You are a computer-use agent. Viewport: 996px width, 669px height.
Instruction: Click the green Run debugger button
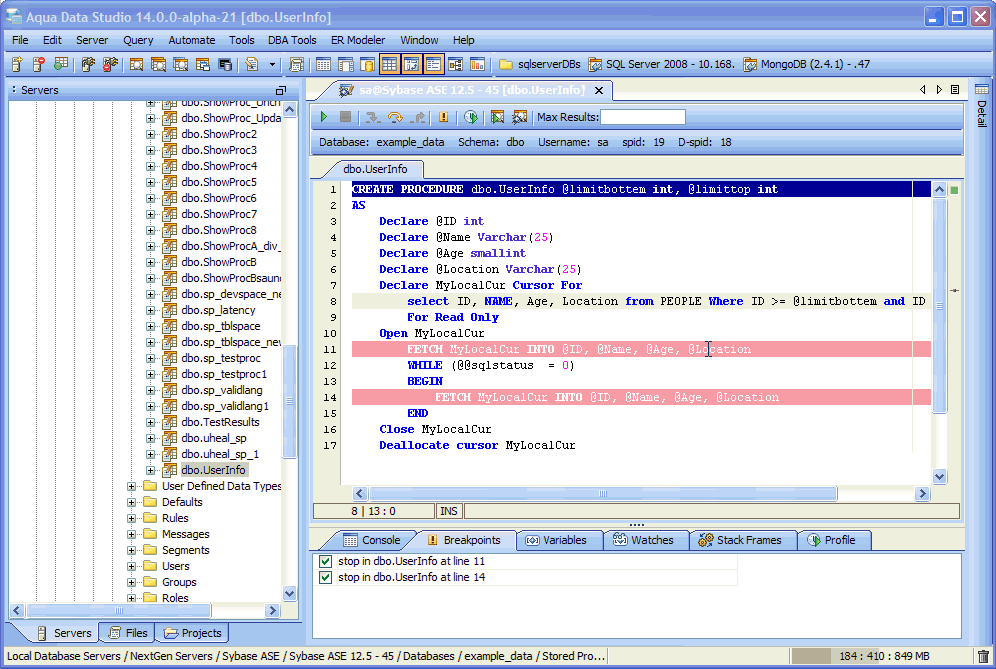(x=324, y=117)
